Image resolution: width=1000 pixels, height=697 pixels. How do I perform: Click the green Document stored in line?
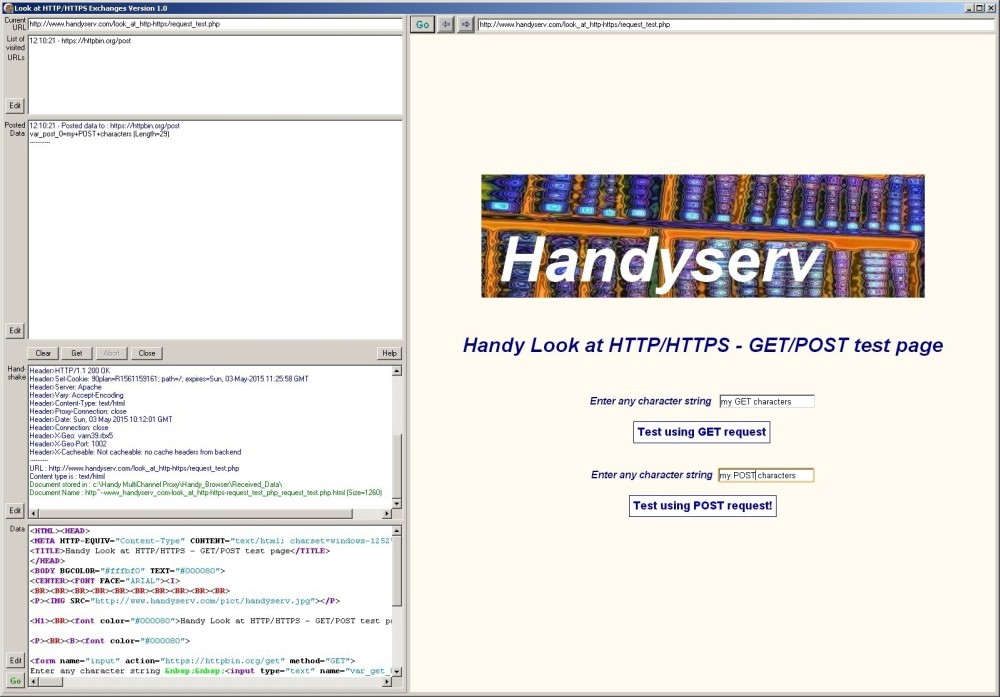[x=156, y=485]
